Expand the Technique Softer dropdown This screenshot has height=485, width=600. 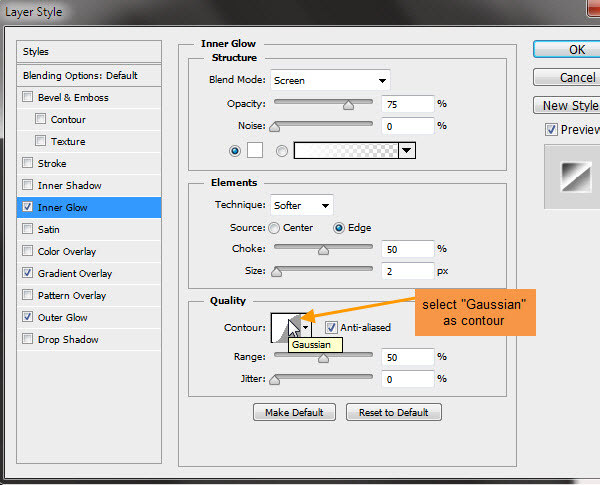click(301, 205)
